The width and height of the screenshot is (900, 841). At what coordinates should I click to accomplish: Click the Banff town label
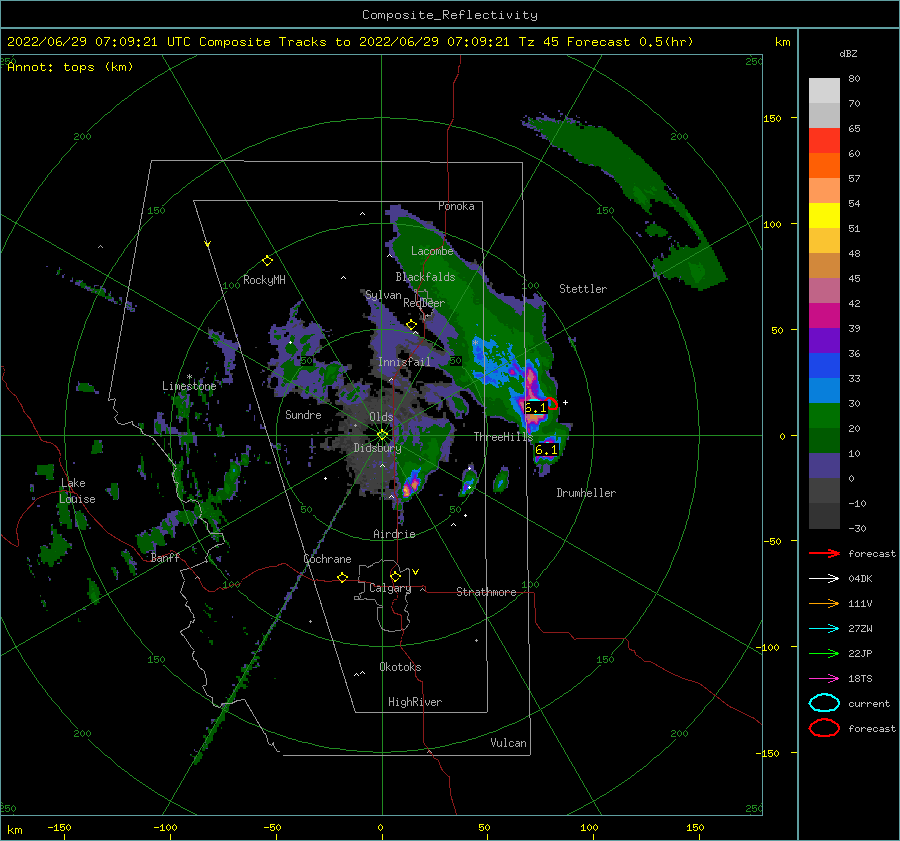pyautogui.click(x=165, y=557)
